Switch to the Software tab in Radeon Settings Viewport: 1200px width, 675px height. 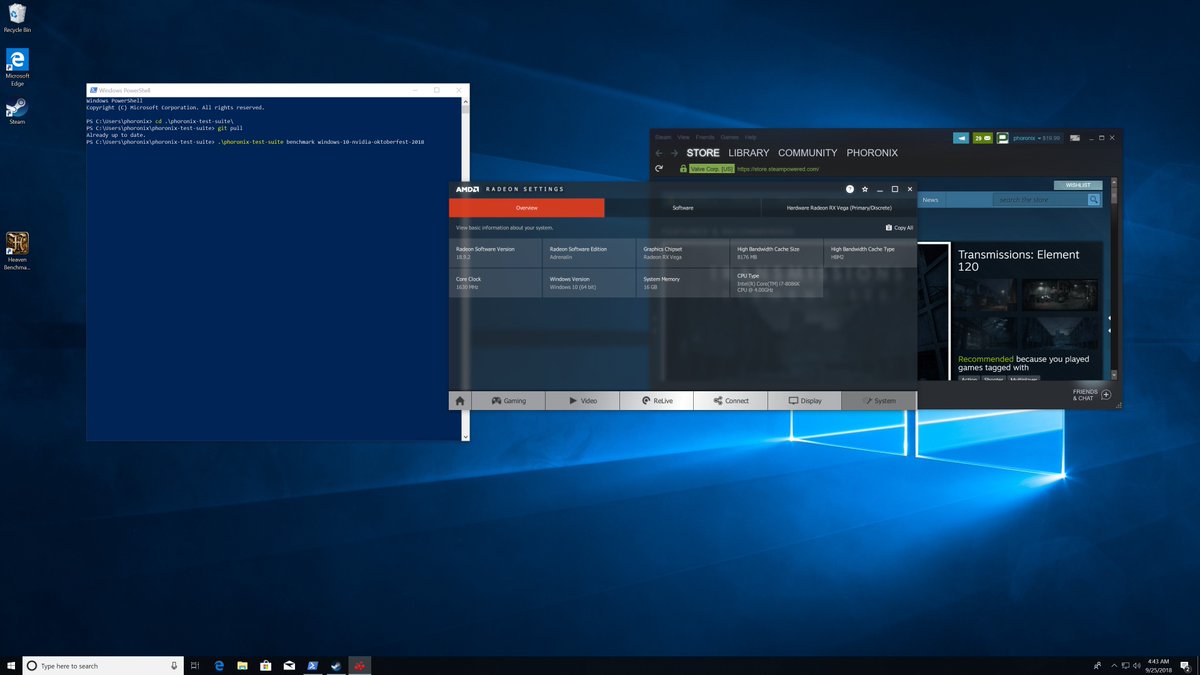(x=682, y=208)
